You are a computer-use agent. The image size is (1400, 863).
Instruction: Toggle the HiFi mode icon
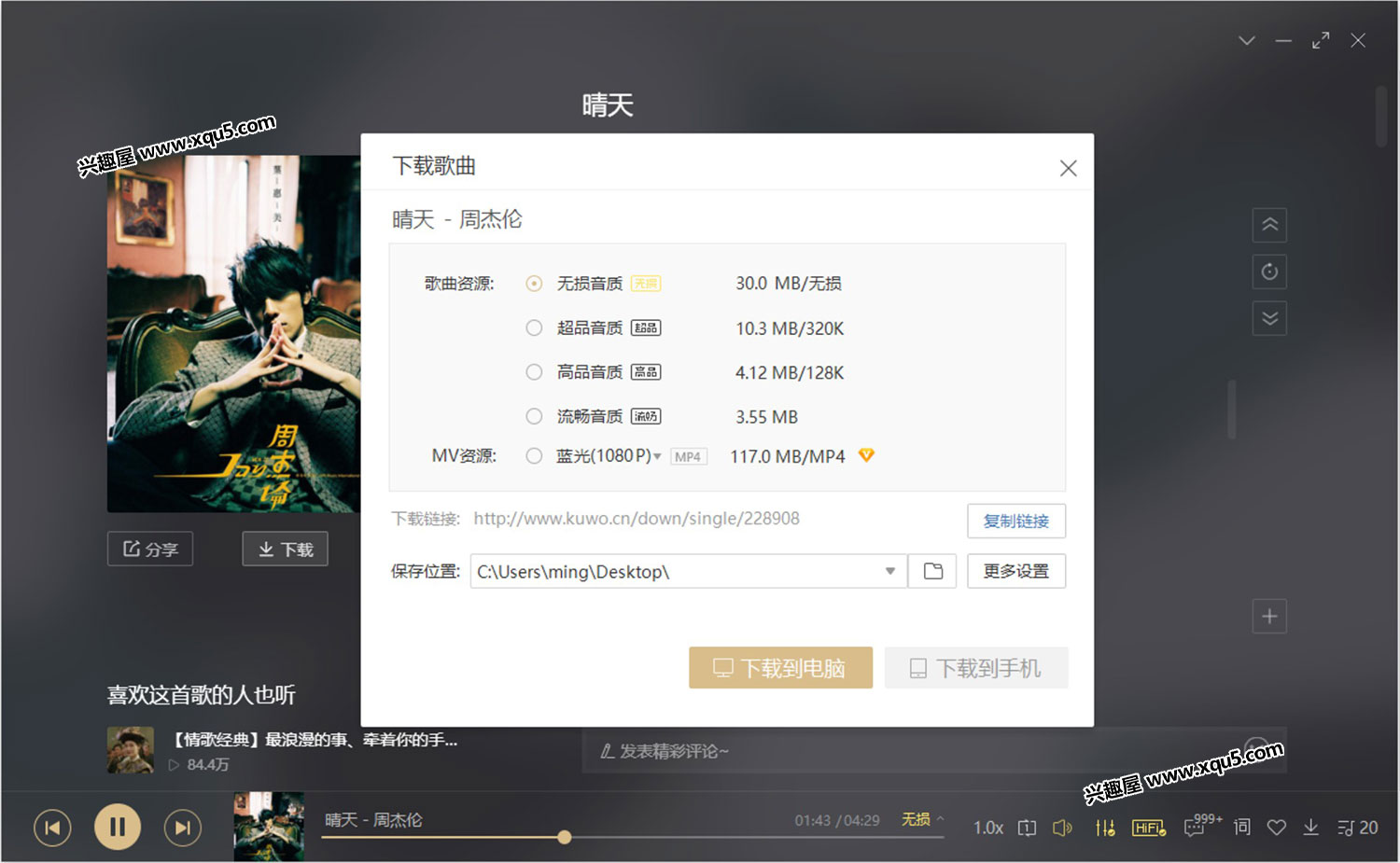click(x=1149, y=828)
